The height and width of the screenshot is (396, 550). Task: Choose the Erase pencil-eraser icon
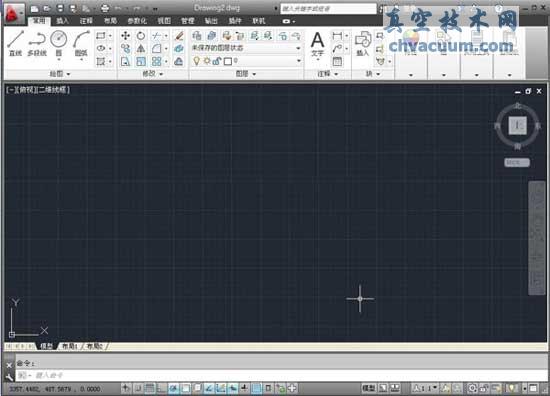pos(179,35)
